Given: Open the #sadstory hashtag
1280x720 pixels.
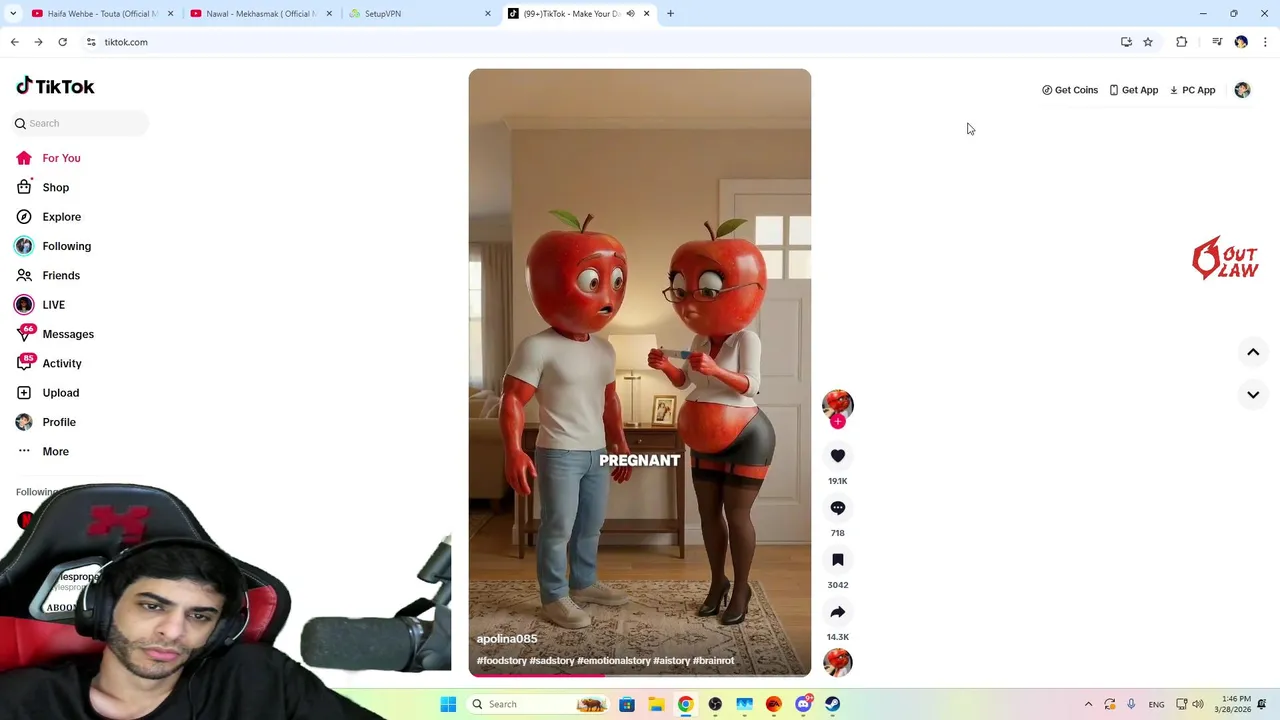Looking at the screenshot, I should click(x=552, y=661).
